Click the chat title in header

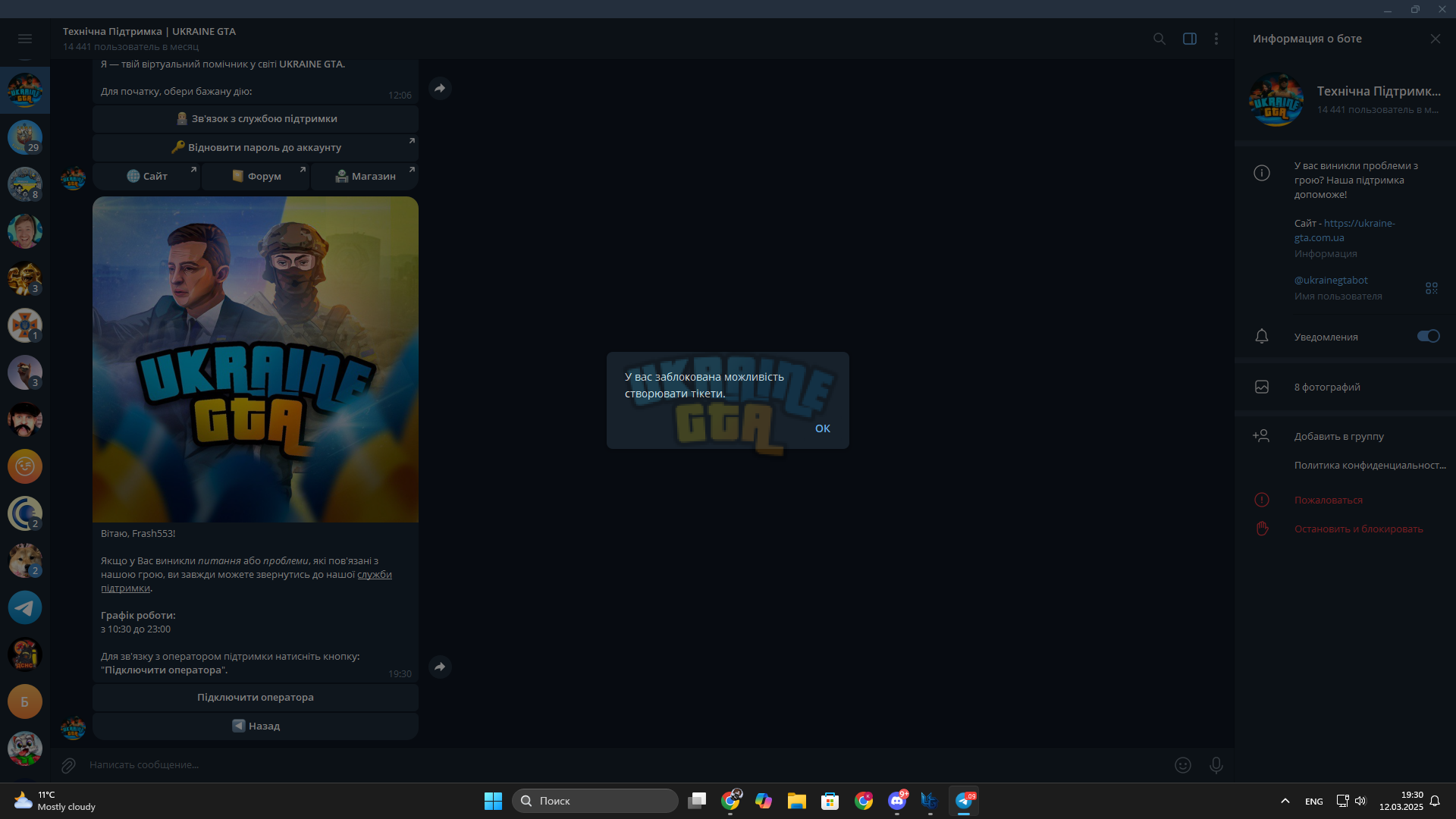[x=149, y=32]
